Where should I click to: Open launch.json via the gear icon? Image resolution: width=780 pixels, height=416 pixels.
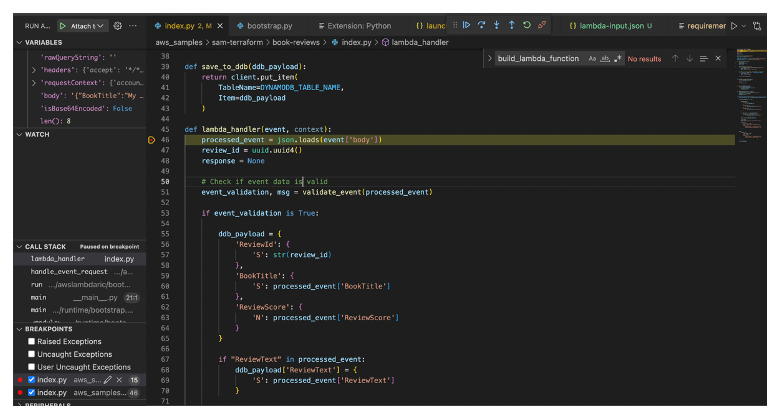tap(118, 26)
